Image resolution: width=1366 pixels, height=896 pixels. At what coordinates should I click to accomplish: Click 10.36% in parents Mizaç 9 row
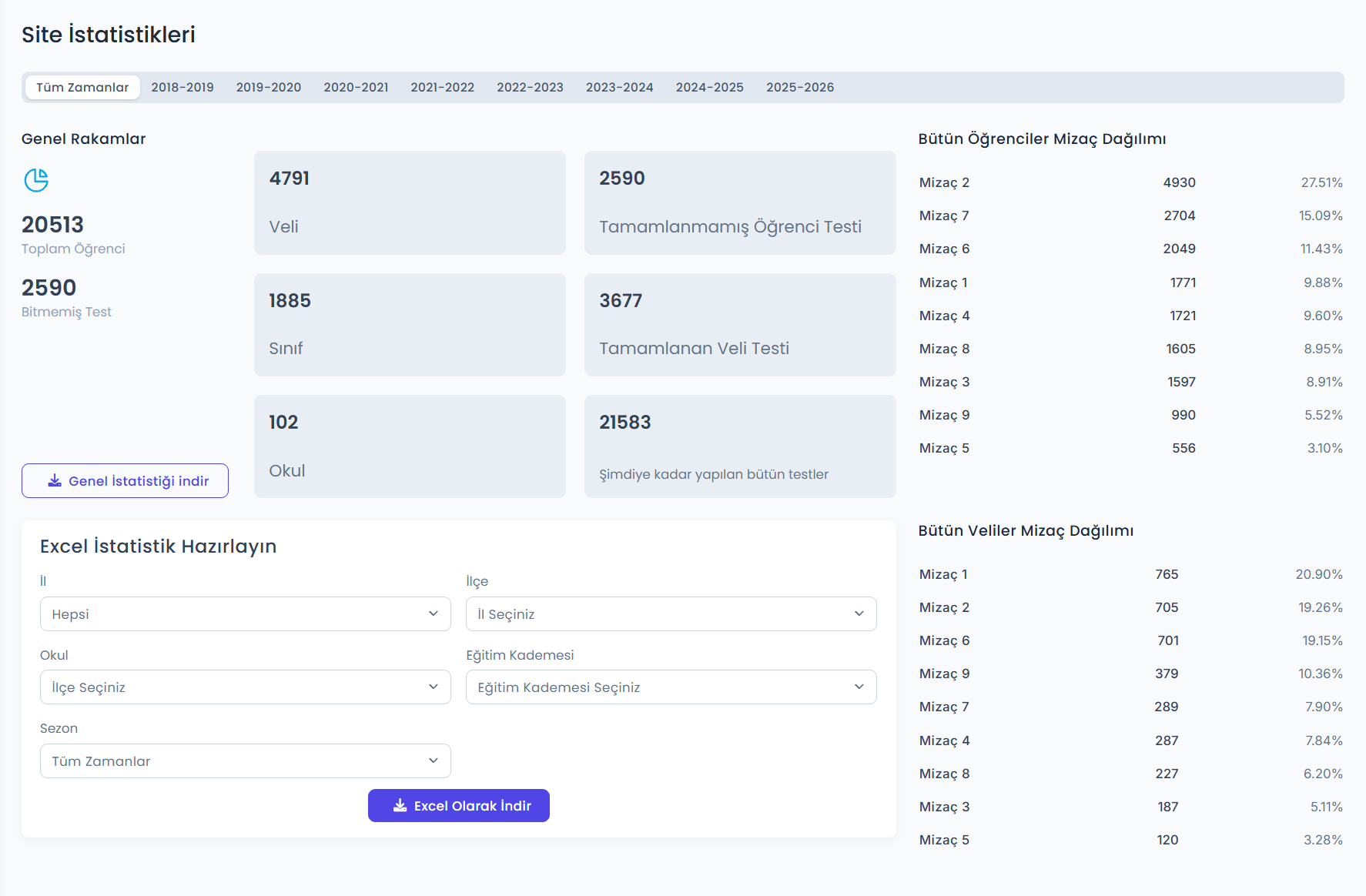click(x=1320, y=674)
